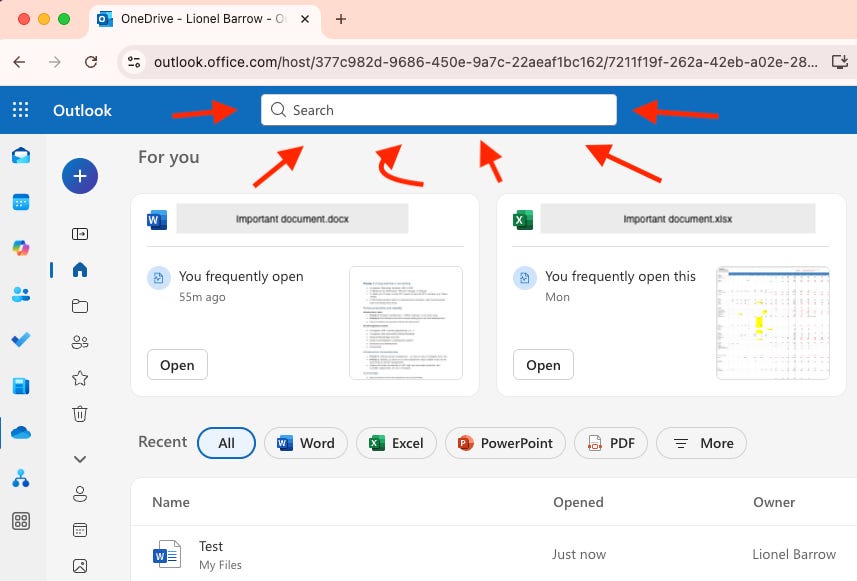The height and width of the screenshot is (581, 857).
Task: Open the My files folder view
Action: click(80, 306)
